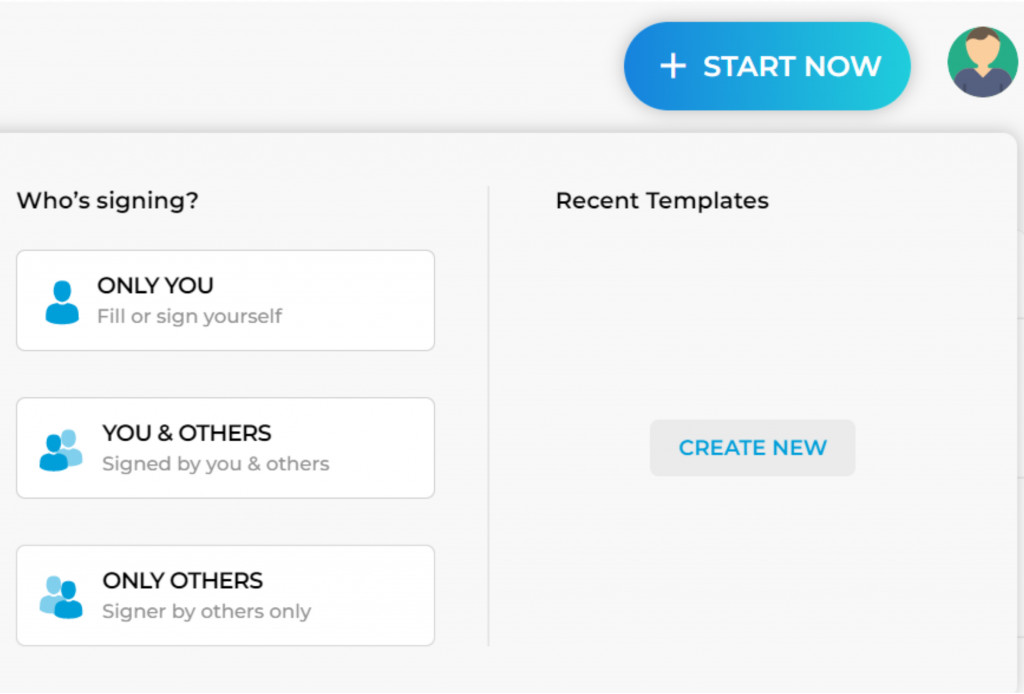Image resolution: width=1024 pixels, height=694 pixels.
Task: Open the Recent Templates section header
Action: click(662, 200)
